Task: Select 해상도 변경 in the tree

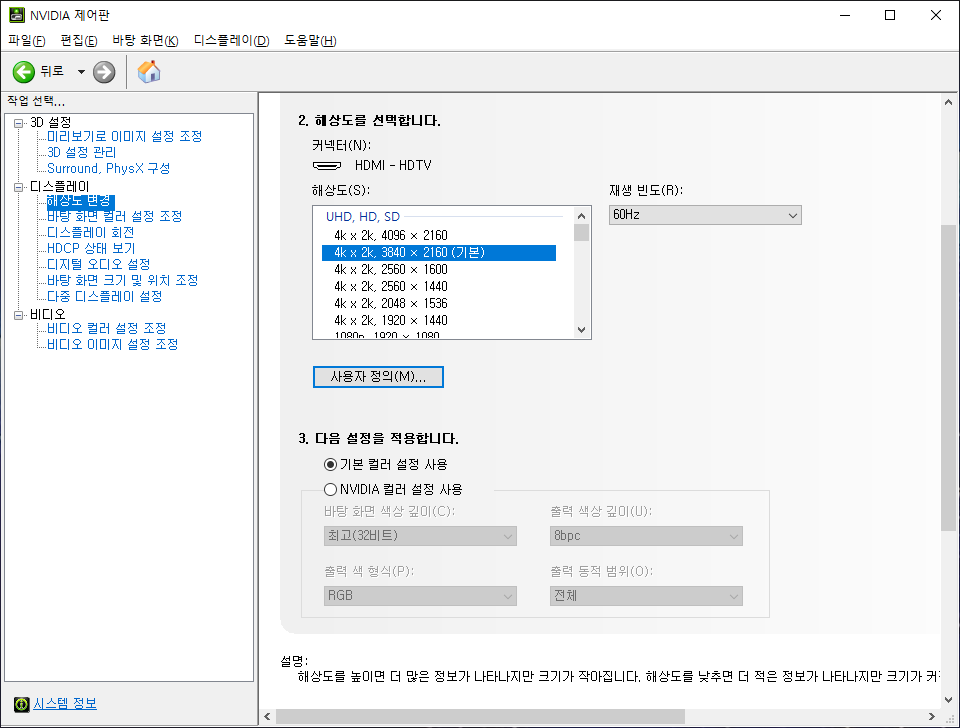Action: coord(80,200)
